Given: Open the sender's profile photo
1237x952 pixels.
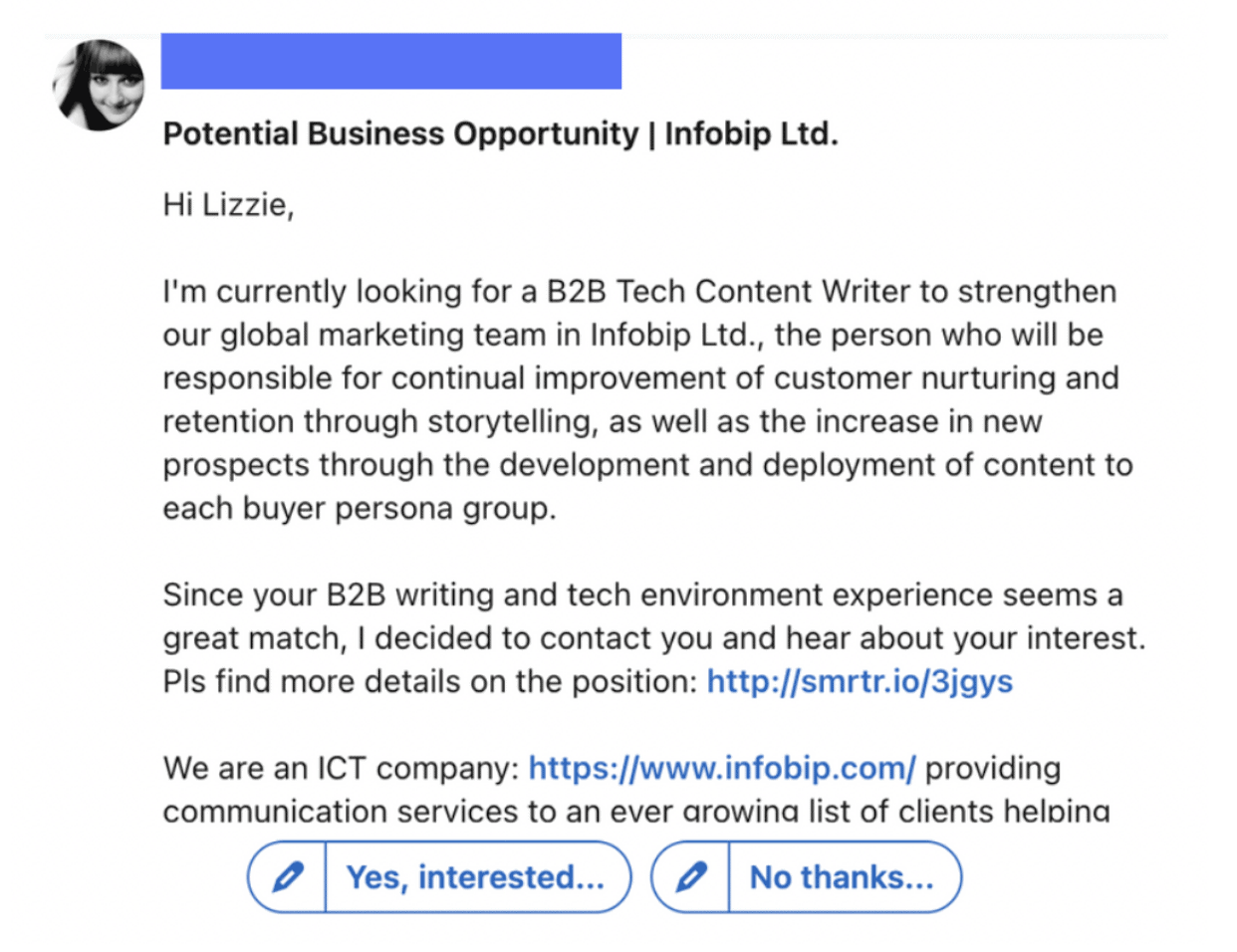Looking at the screenshot, I should click(99, 86).
